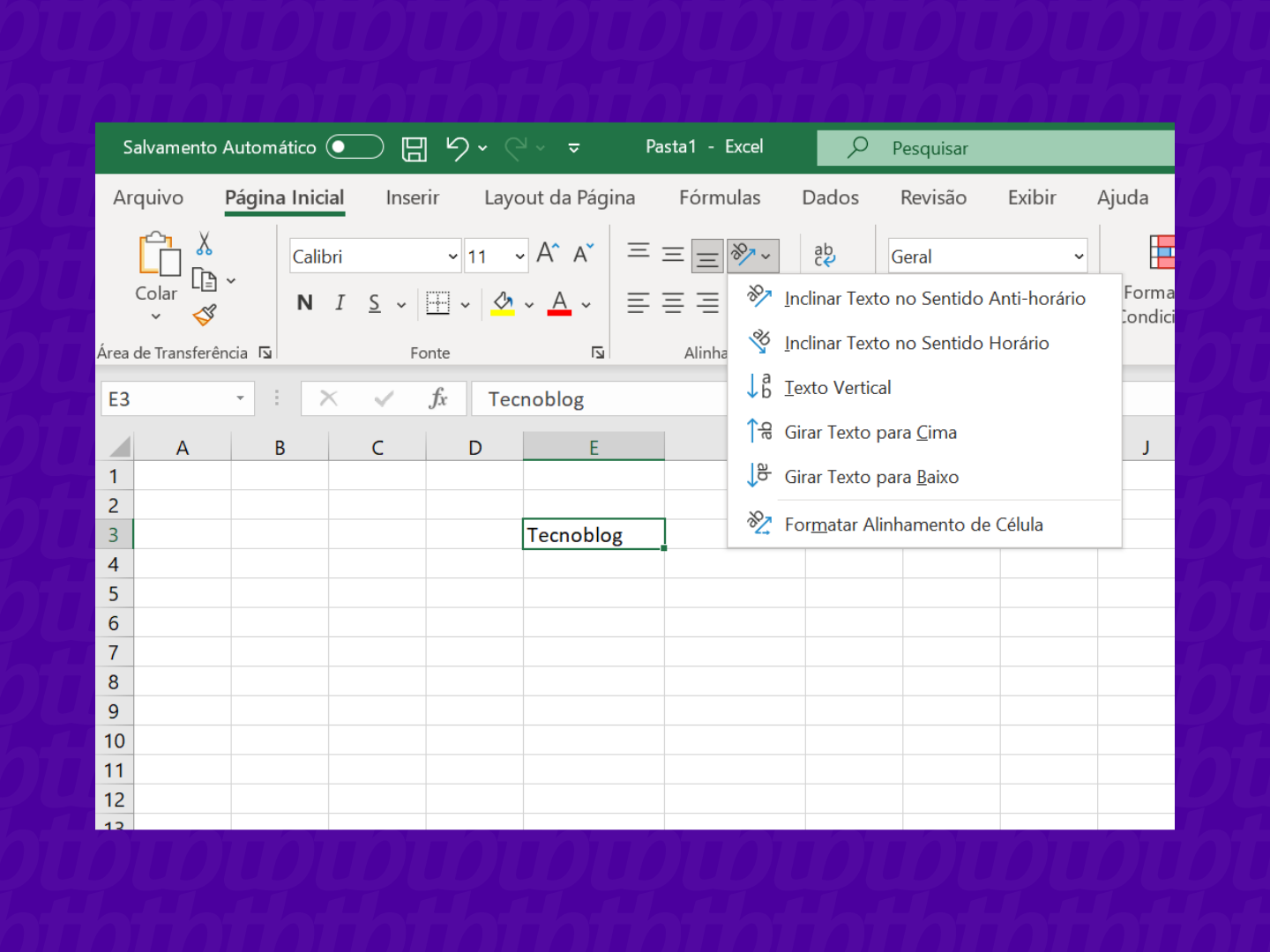The width and height of the screenshot is (1270, 952).
Task: Click the Name Box showing E3
Action: pos(177,399)
